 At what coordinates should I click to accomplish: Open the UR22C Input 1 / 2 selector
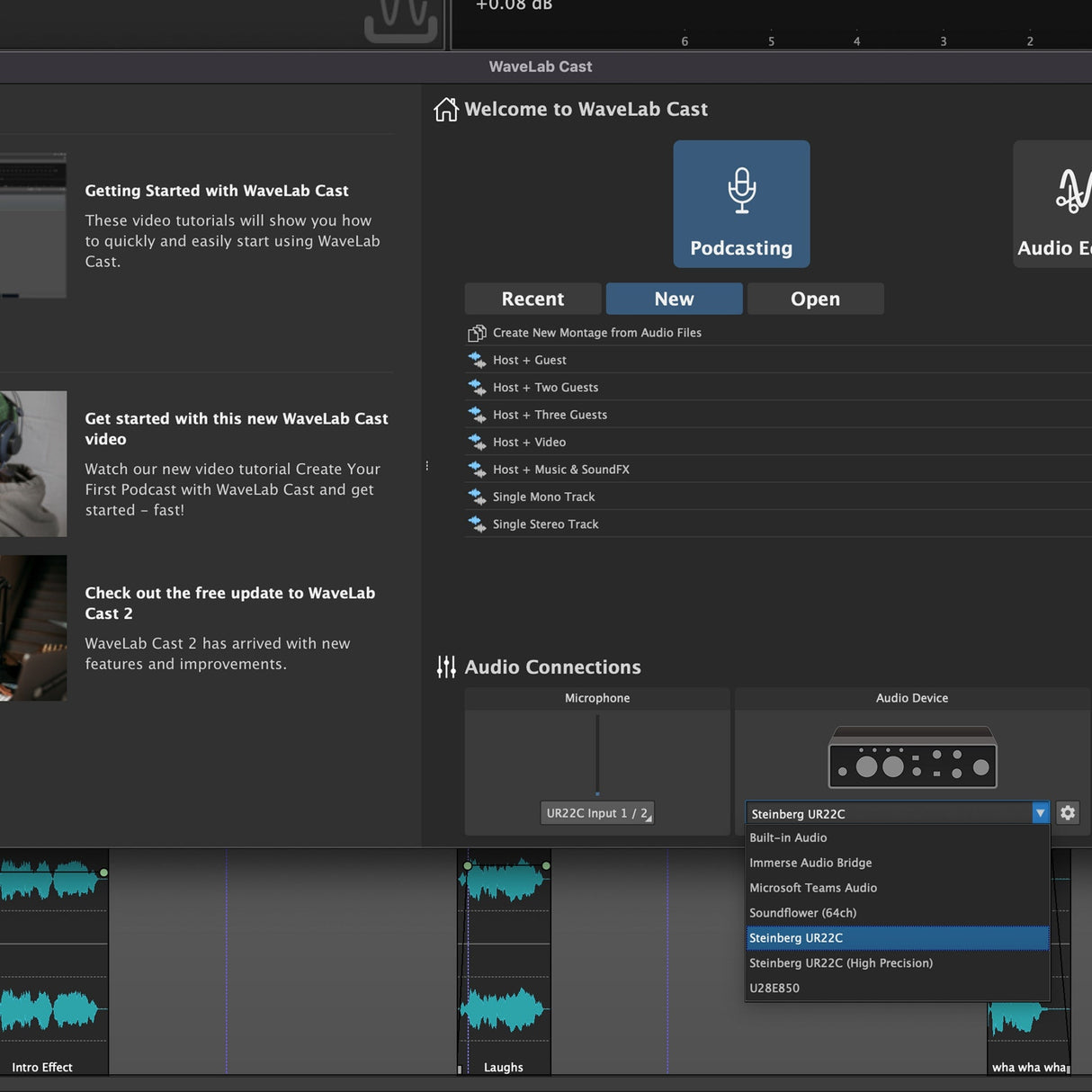point(597,813)
